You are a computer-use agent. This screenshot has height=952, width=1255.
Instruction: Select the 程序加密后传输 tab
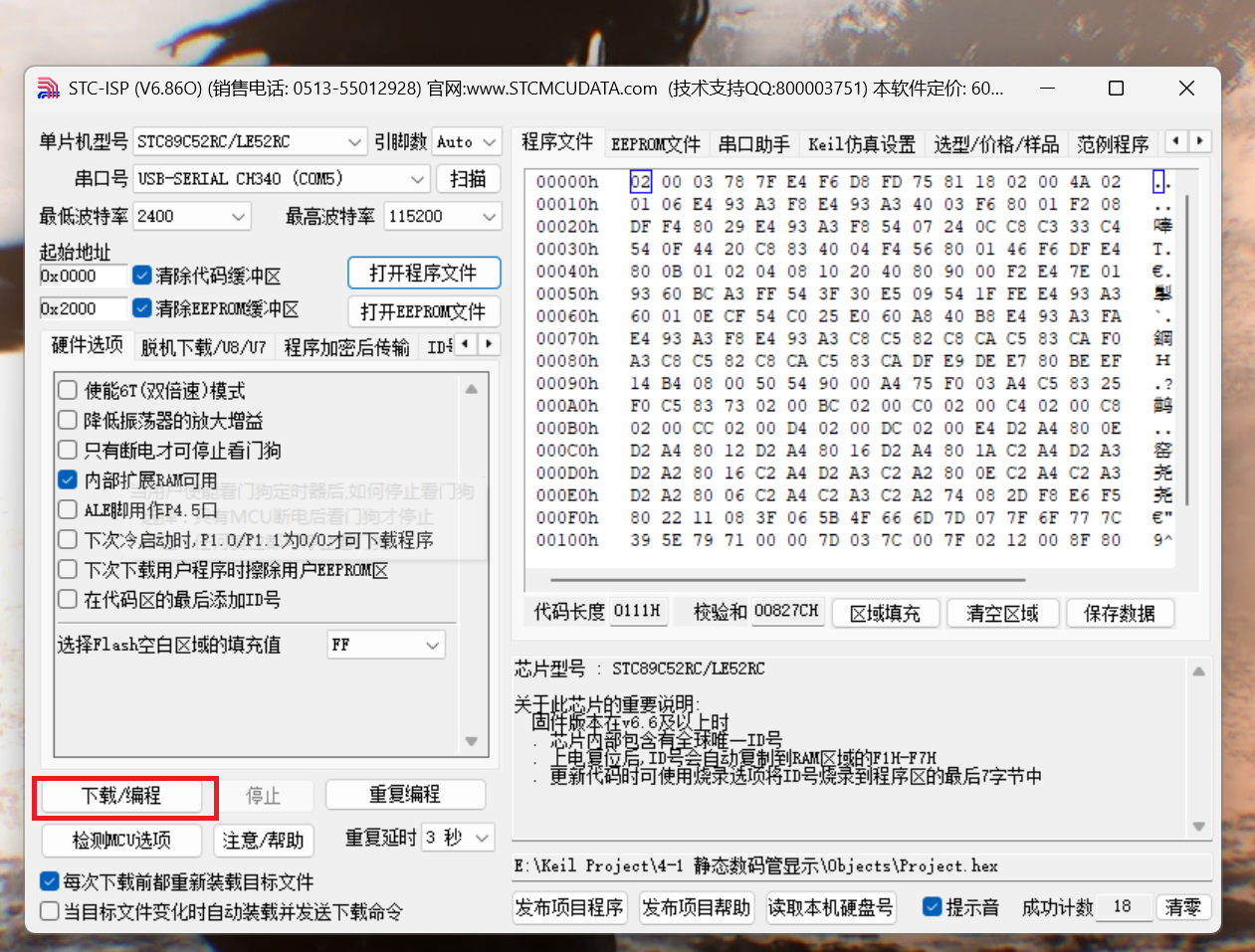point(346,347)
